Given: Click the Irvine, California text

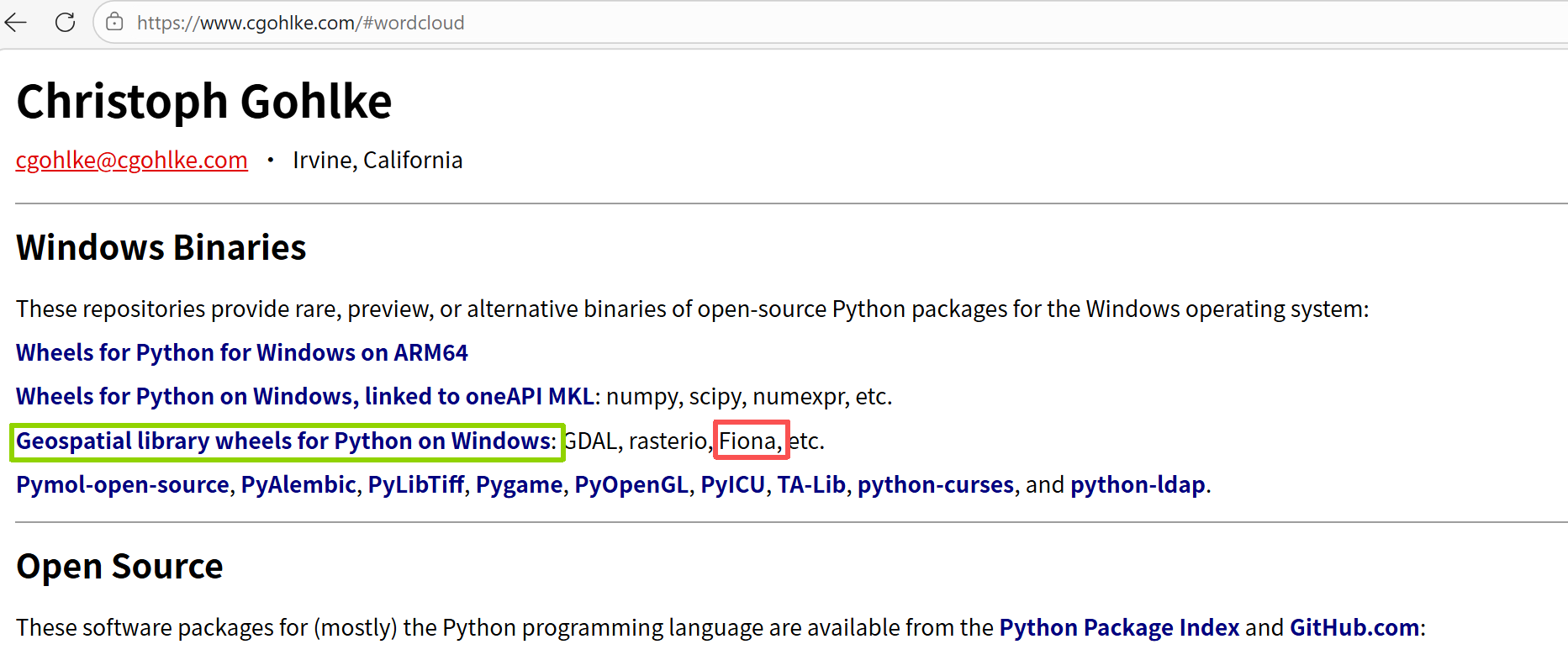Looking at the screenshot, I should (x=377, y=160).
